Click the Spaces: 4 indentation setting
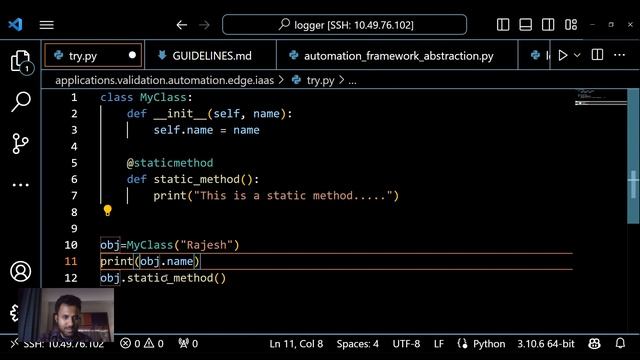Screen dimensions: 640x360 [358, 344]
